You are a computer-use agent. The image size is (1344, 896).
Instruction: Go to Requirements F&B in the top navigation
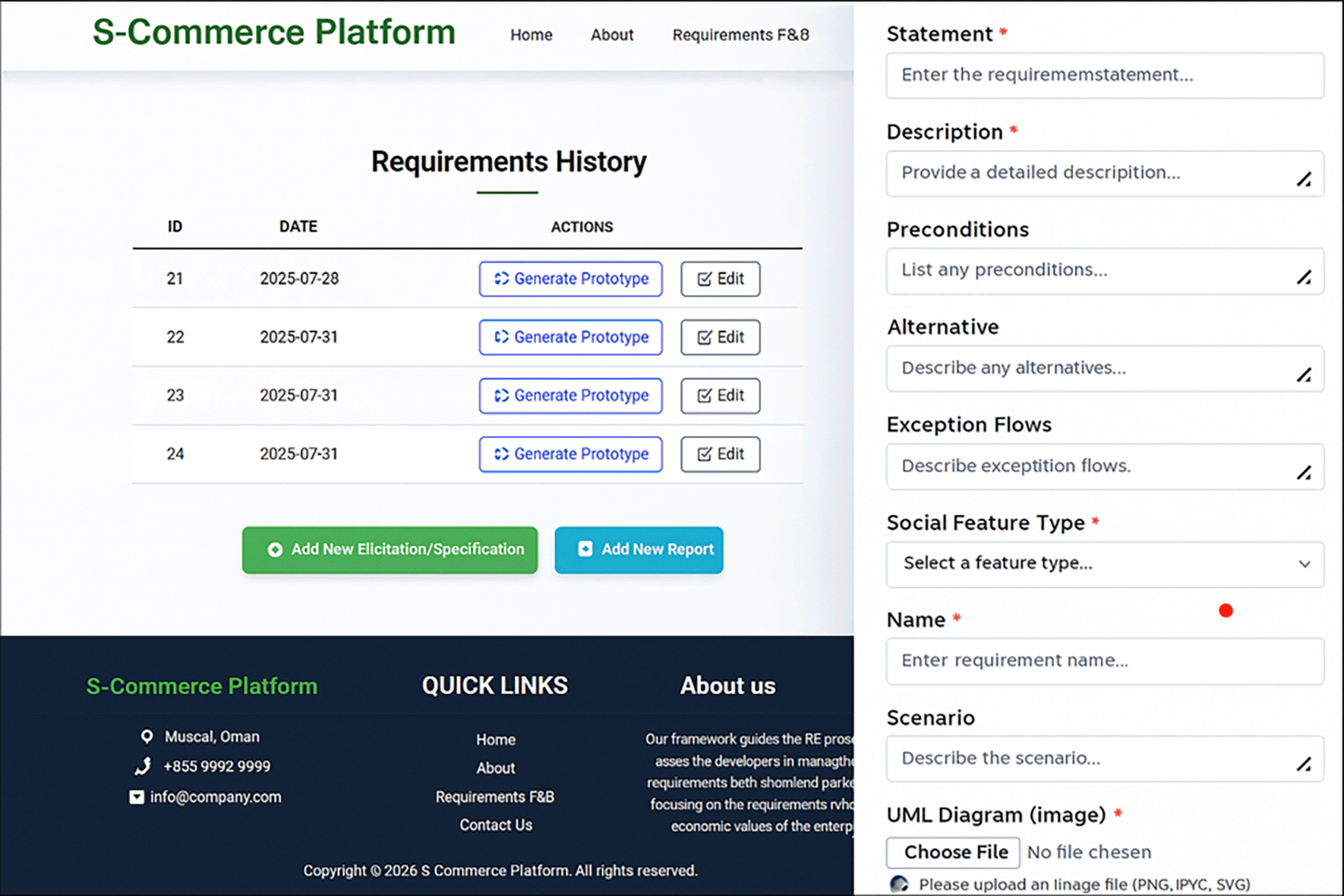(x=740, y=35)
